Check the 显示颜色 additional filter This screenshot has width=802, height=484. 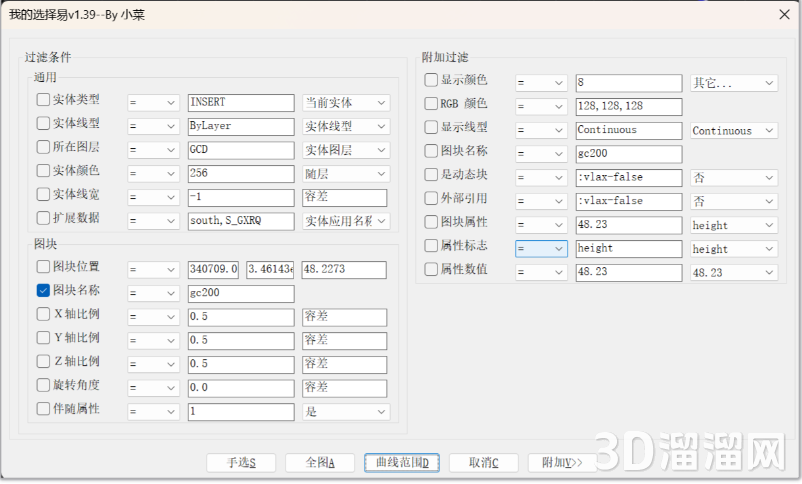[431, 80]
